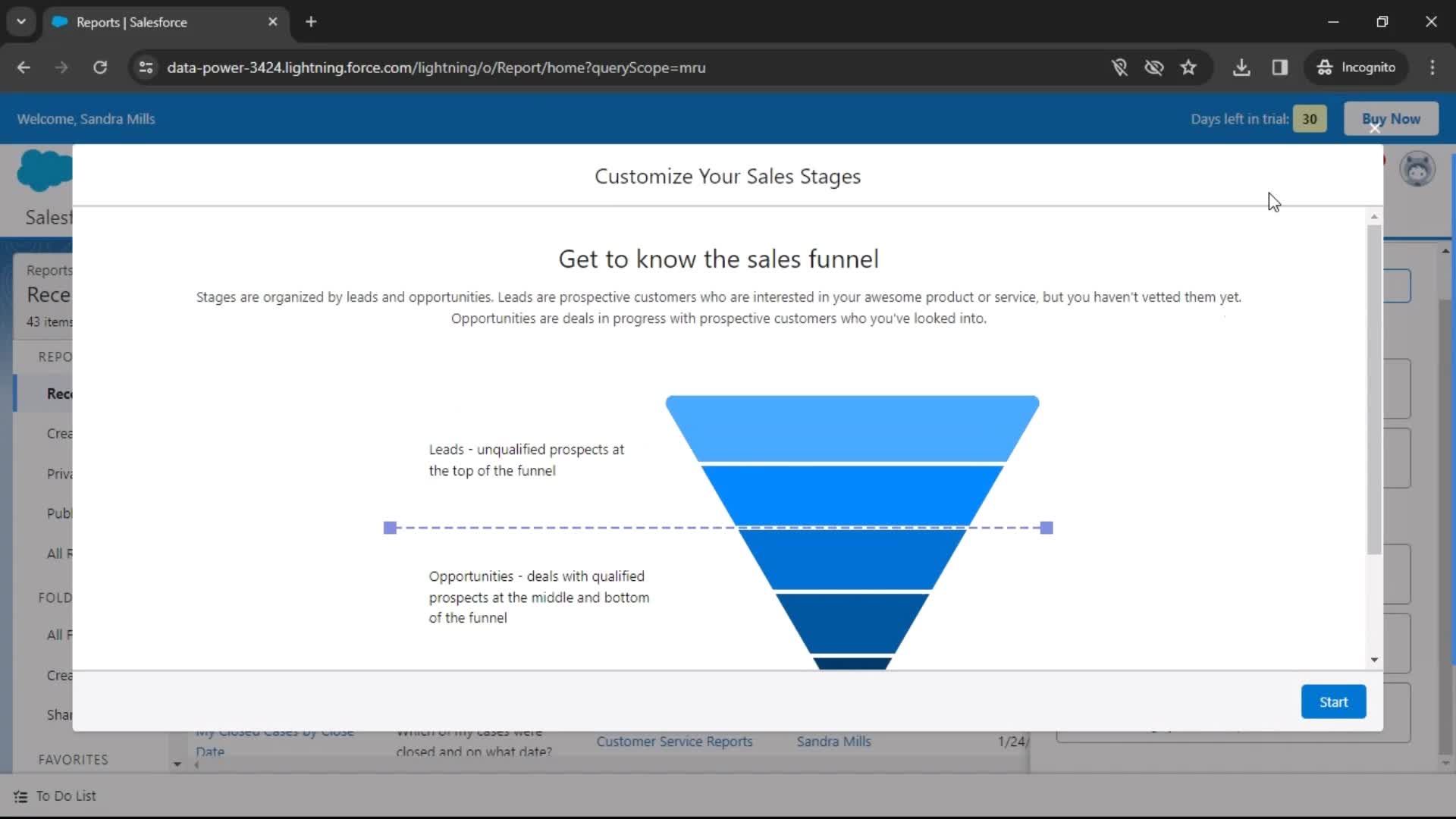
Task: Toggle the browser side panel
Action: tap(1280, 67)
